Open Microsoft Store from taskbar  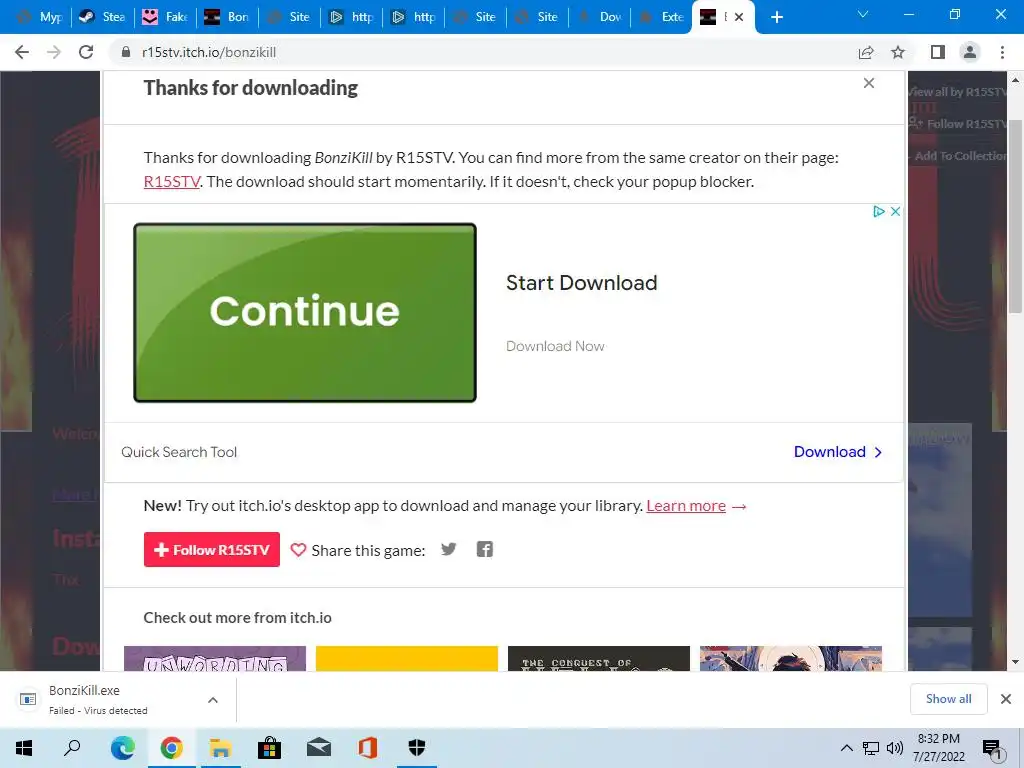click(x=269, y=748)
